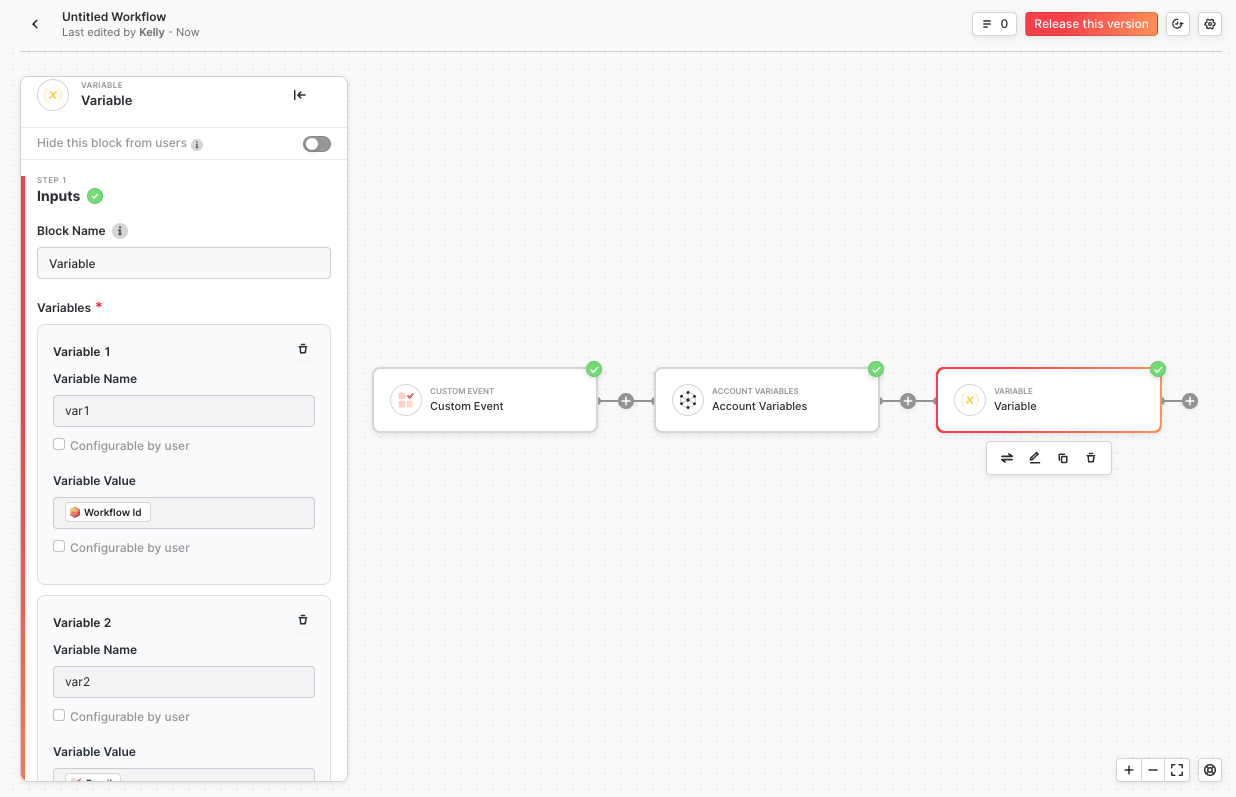Open workflow settings gear icon
The width and height of the screenshot is (1236, 797).
(x=1210, y=24)
